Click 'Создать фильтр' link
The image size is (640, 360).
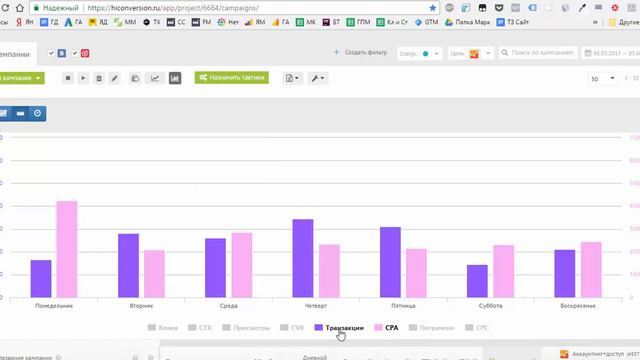click(360, 52)
